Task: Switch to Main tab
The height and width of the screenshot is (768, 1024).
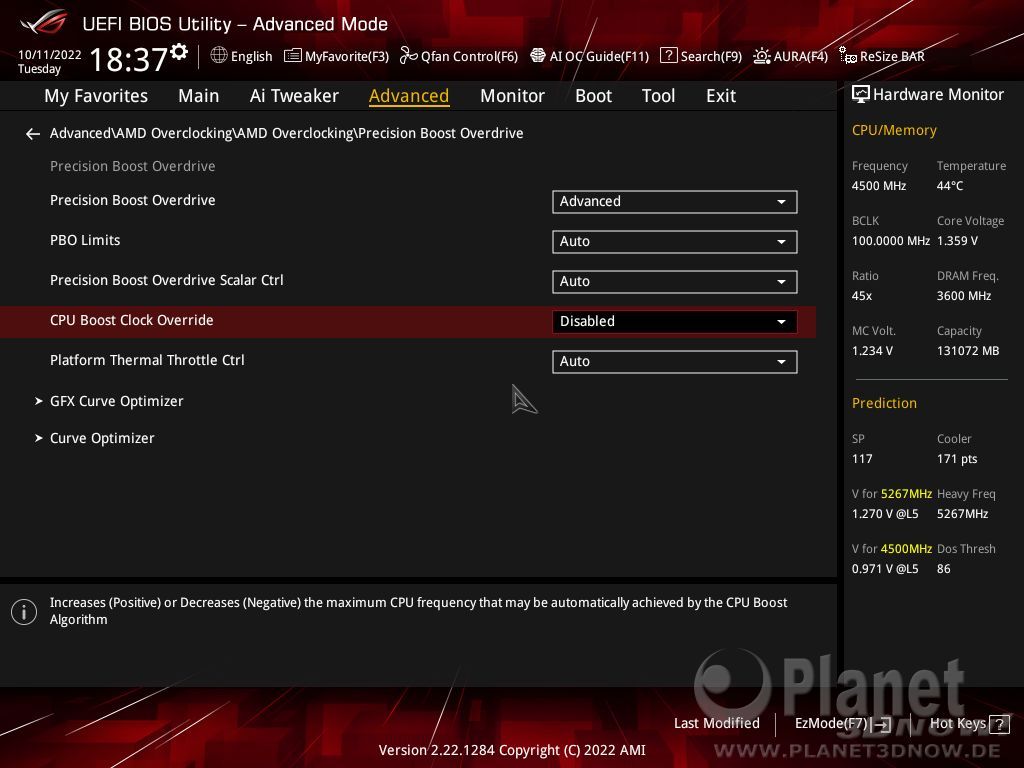Action: (199, 96)
